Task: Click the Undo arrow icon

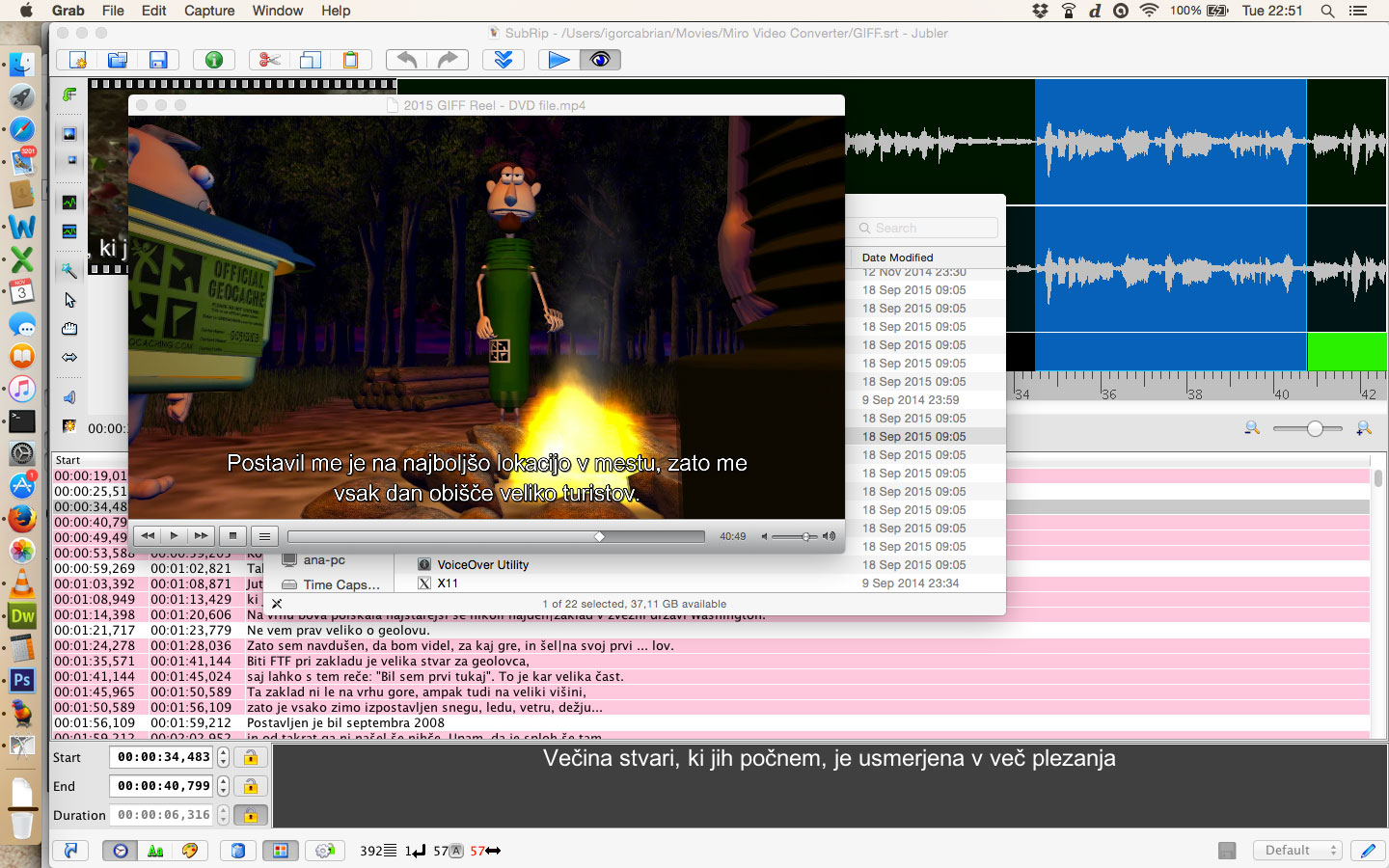Action: click(407, 60)
